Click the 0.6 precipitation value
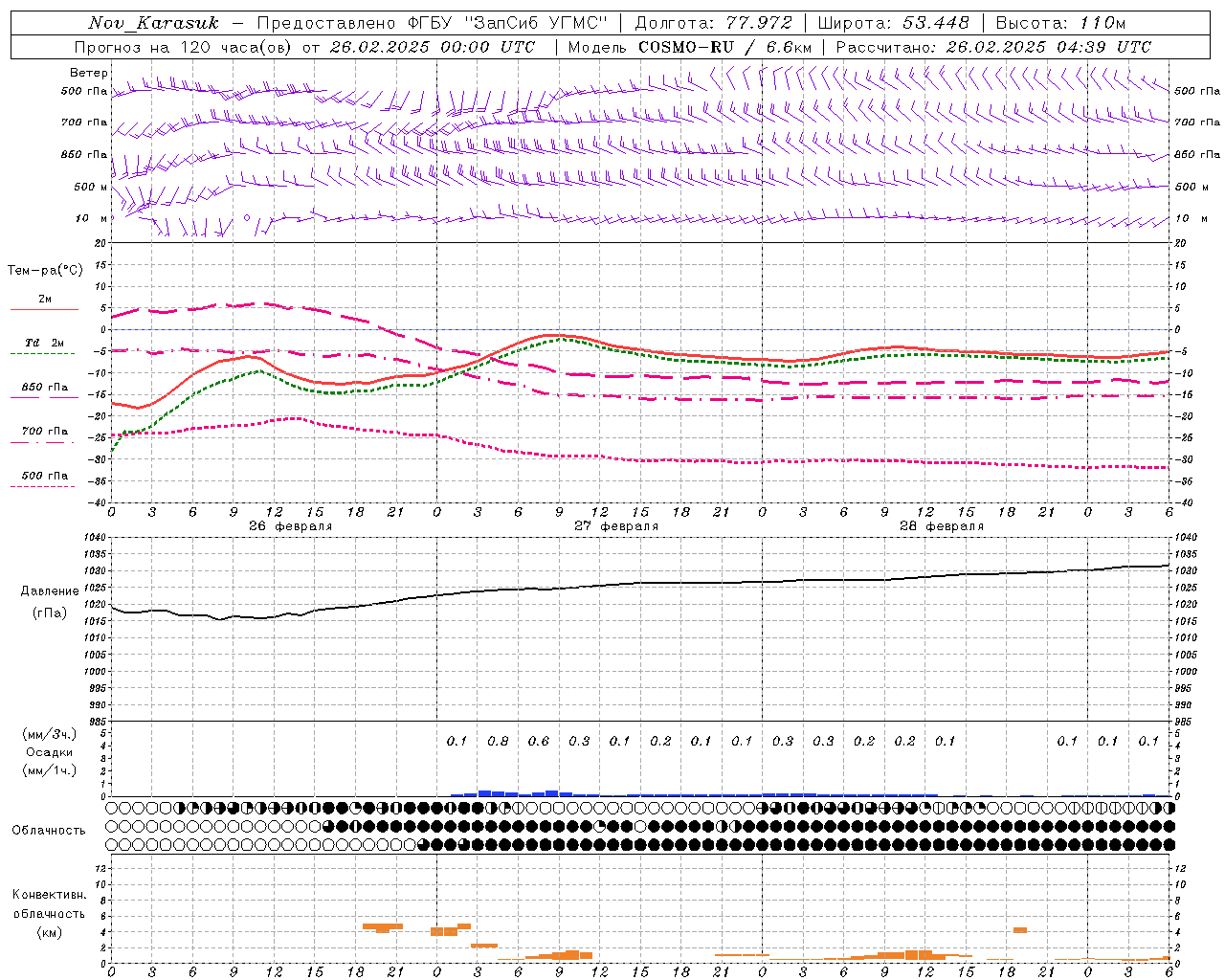 pos(539,742)
